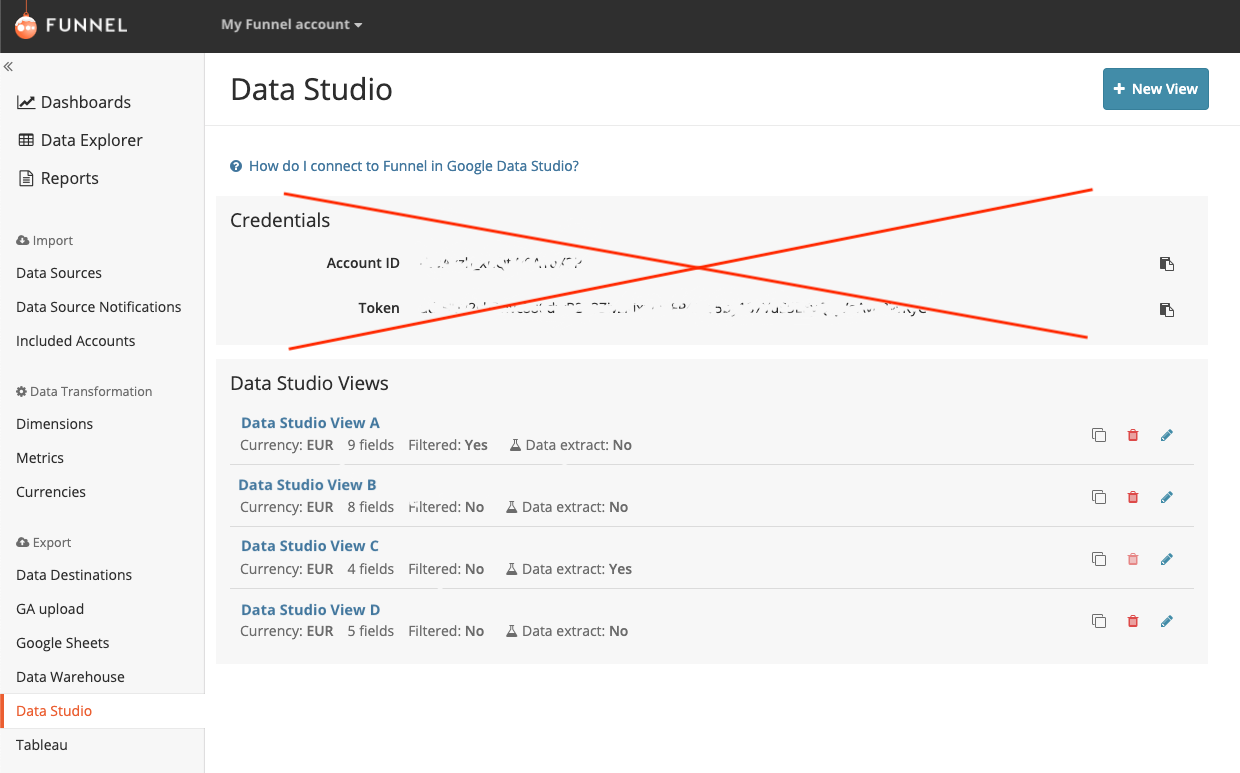This screenshot has width=1240, height=773.
Task: Edit Data Studio View A
Action: [1166, 435]
